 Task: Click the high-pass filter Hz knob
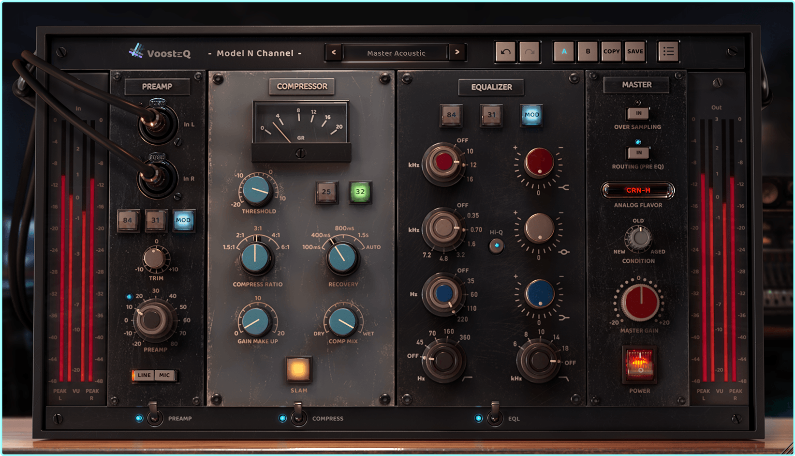[444, 361]
